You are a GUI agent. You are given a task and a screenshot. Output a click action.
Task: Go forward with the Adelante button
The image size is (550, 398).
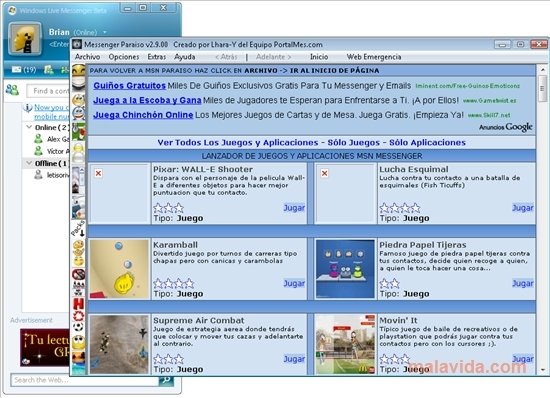coord(274,57)
